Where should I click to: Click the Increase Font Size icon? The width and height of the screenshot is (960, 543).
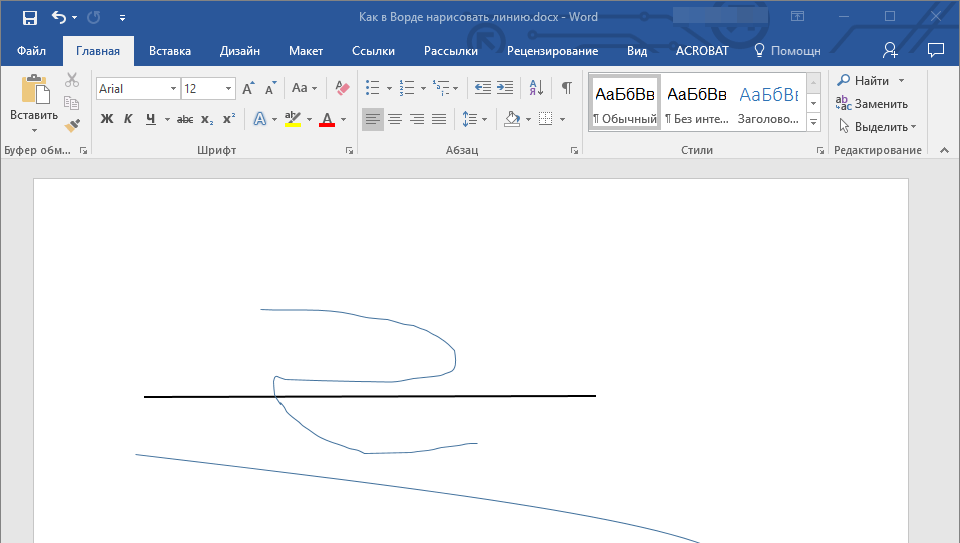pos(248,88)
